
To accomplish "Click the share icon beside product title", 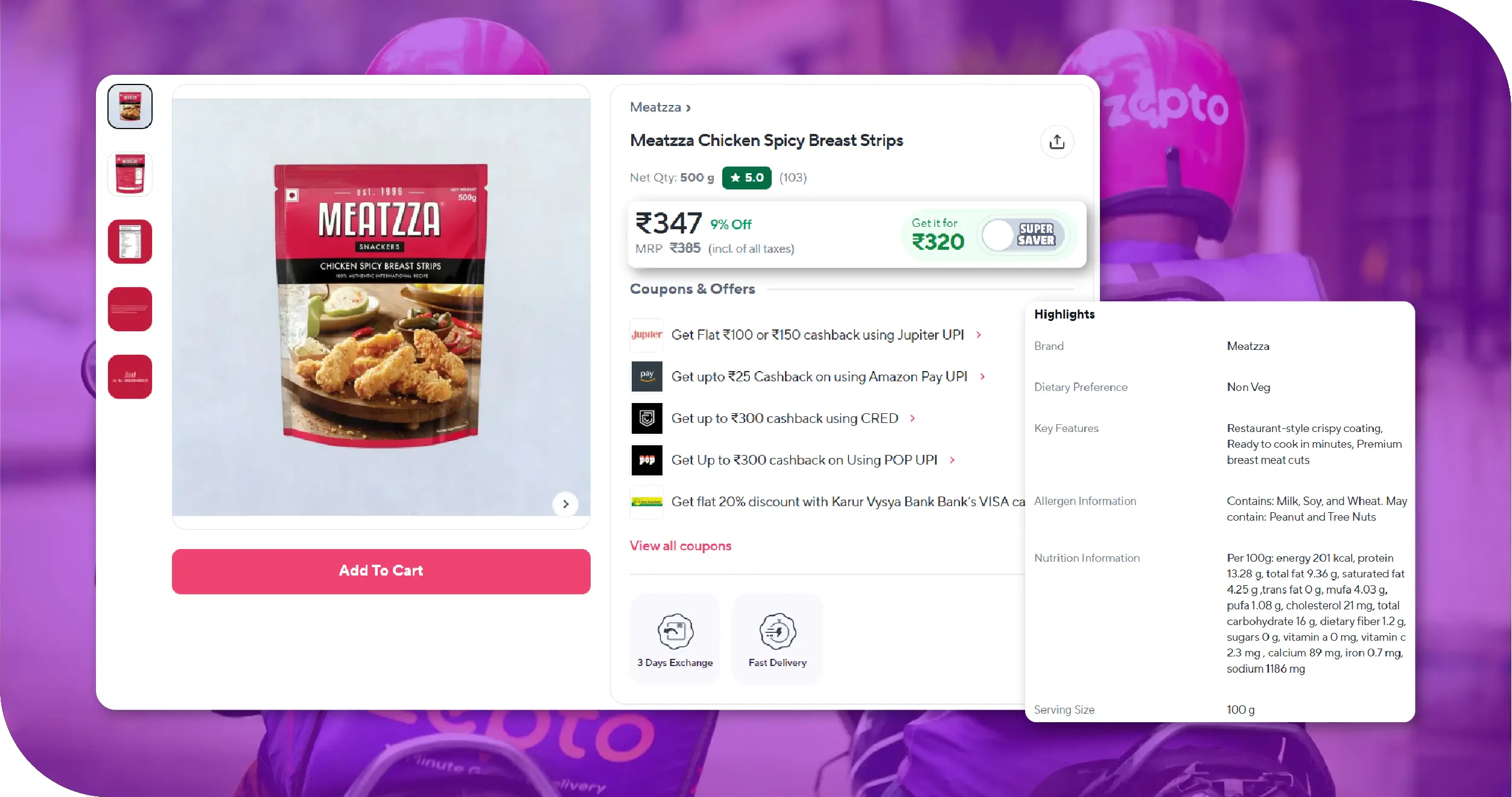I will click(1056, 142).
